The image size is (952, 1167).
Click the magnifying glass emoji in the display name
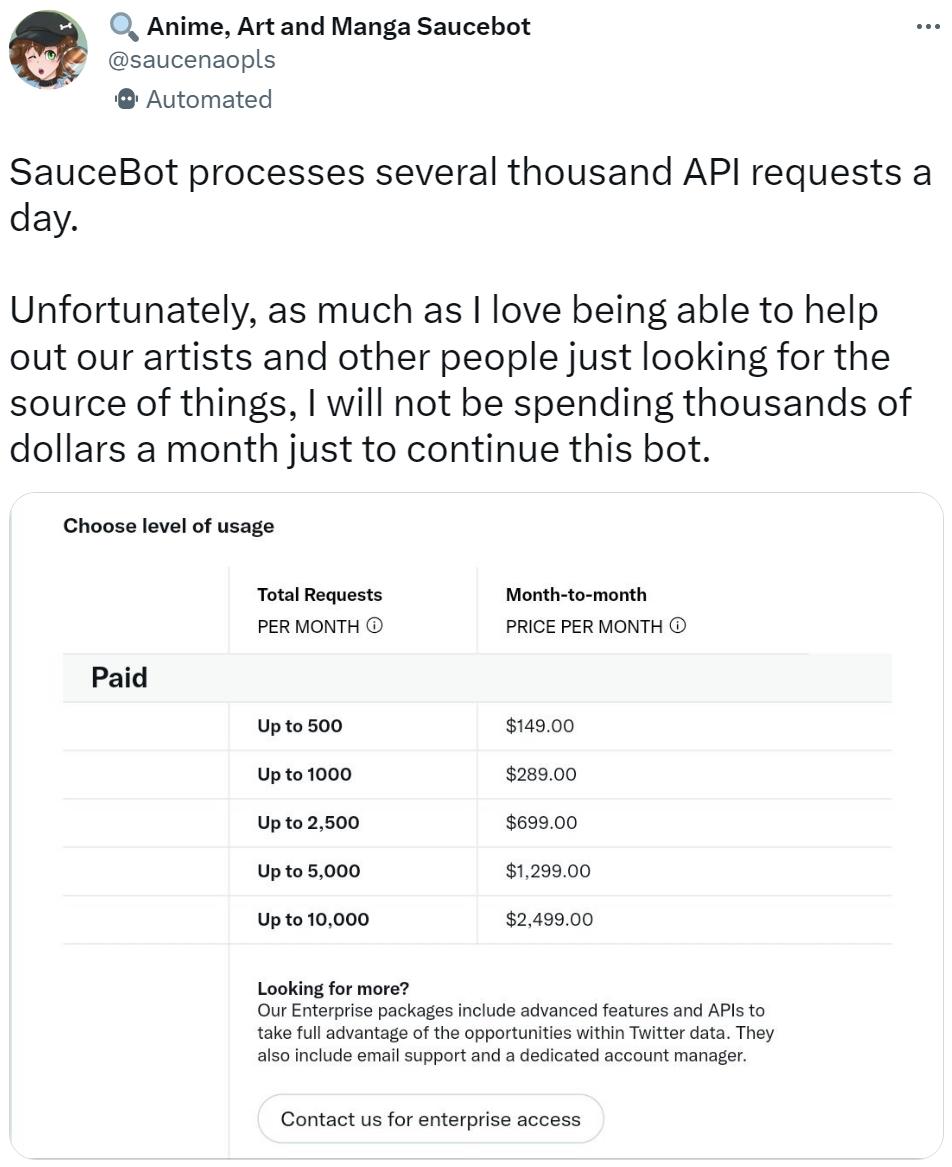coord(124,26)
